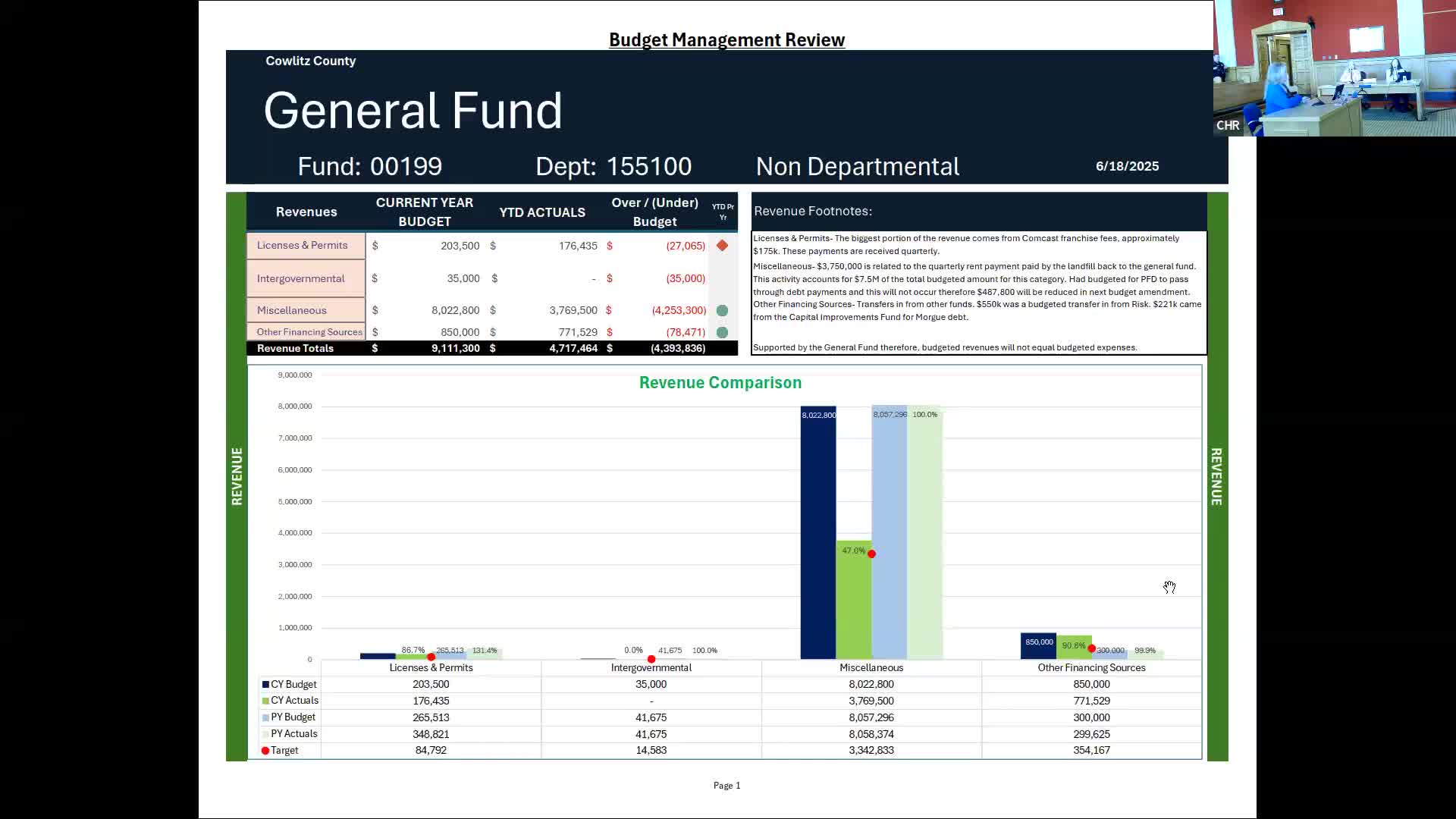Click the green circle status for Other Financing Sources
Viewport: 1456px width, 819px height.
tap(722, 332)
